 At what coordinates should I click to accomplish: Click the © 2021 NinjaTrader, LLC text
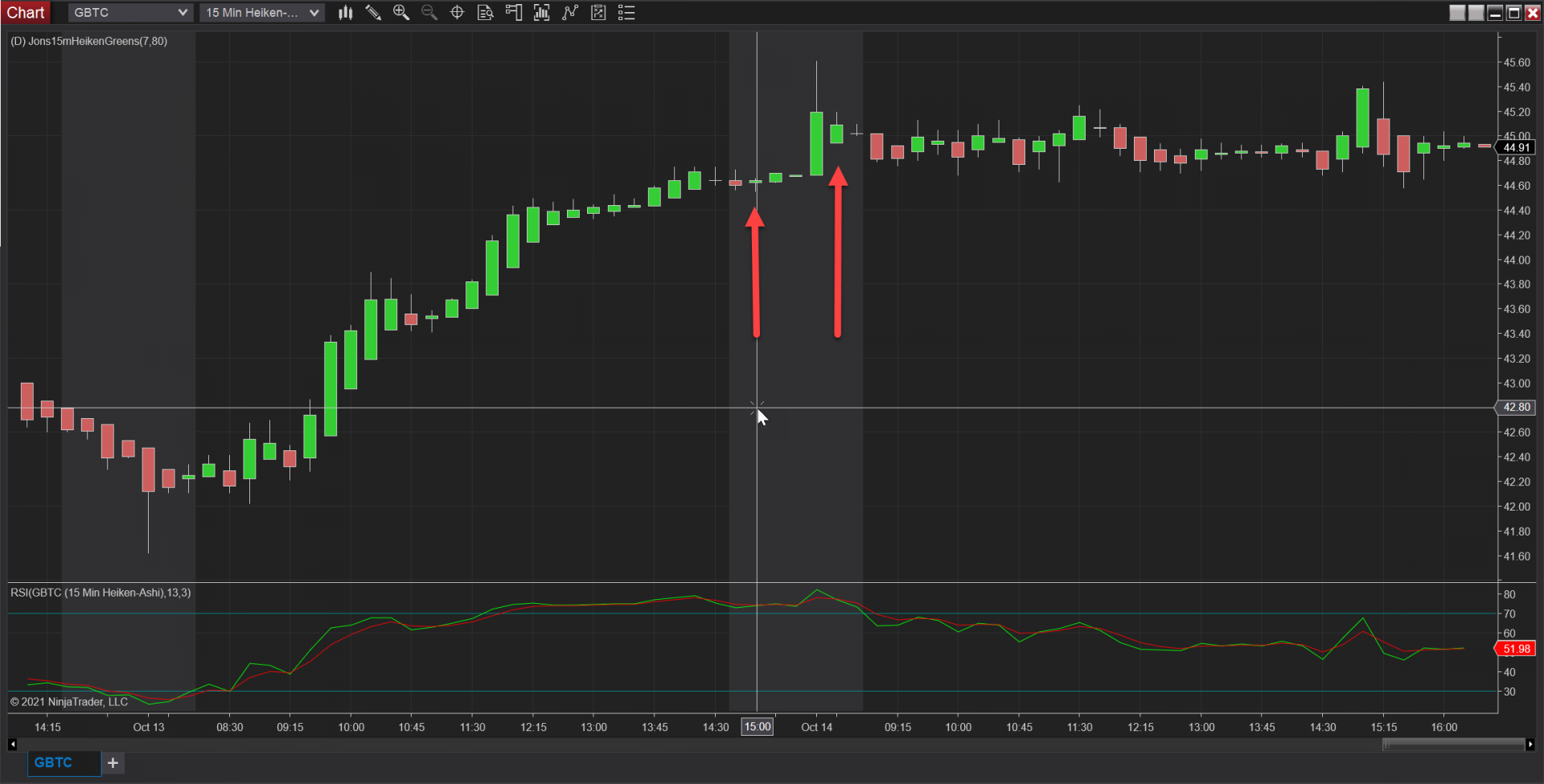(69, 702)
